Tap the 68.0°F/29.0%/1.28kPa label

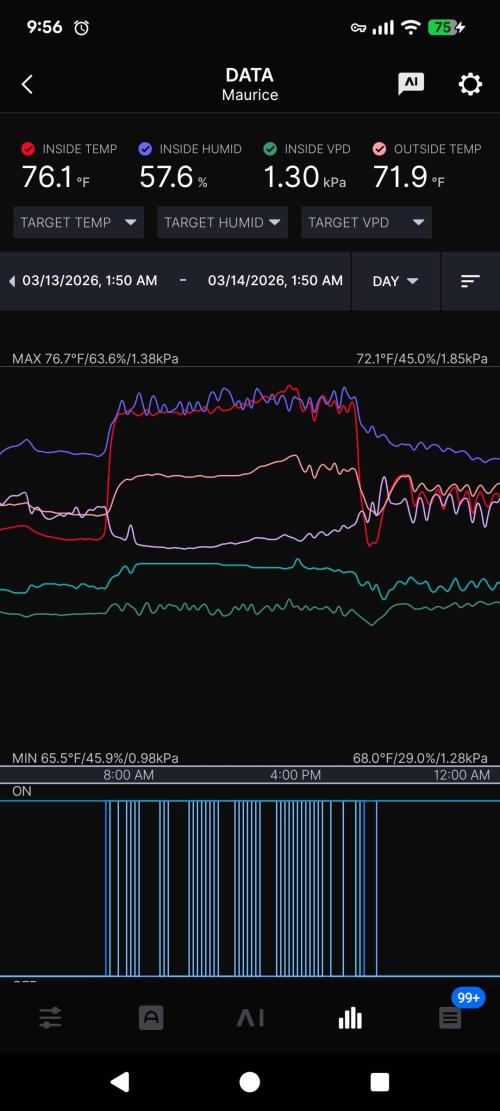tap(420, 758)
